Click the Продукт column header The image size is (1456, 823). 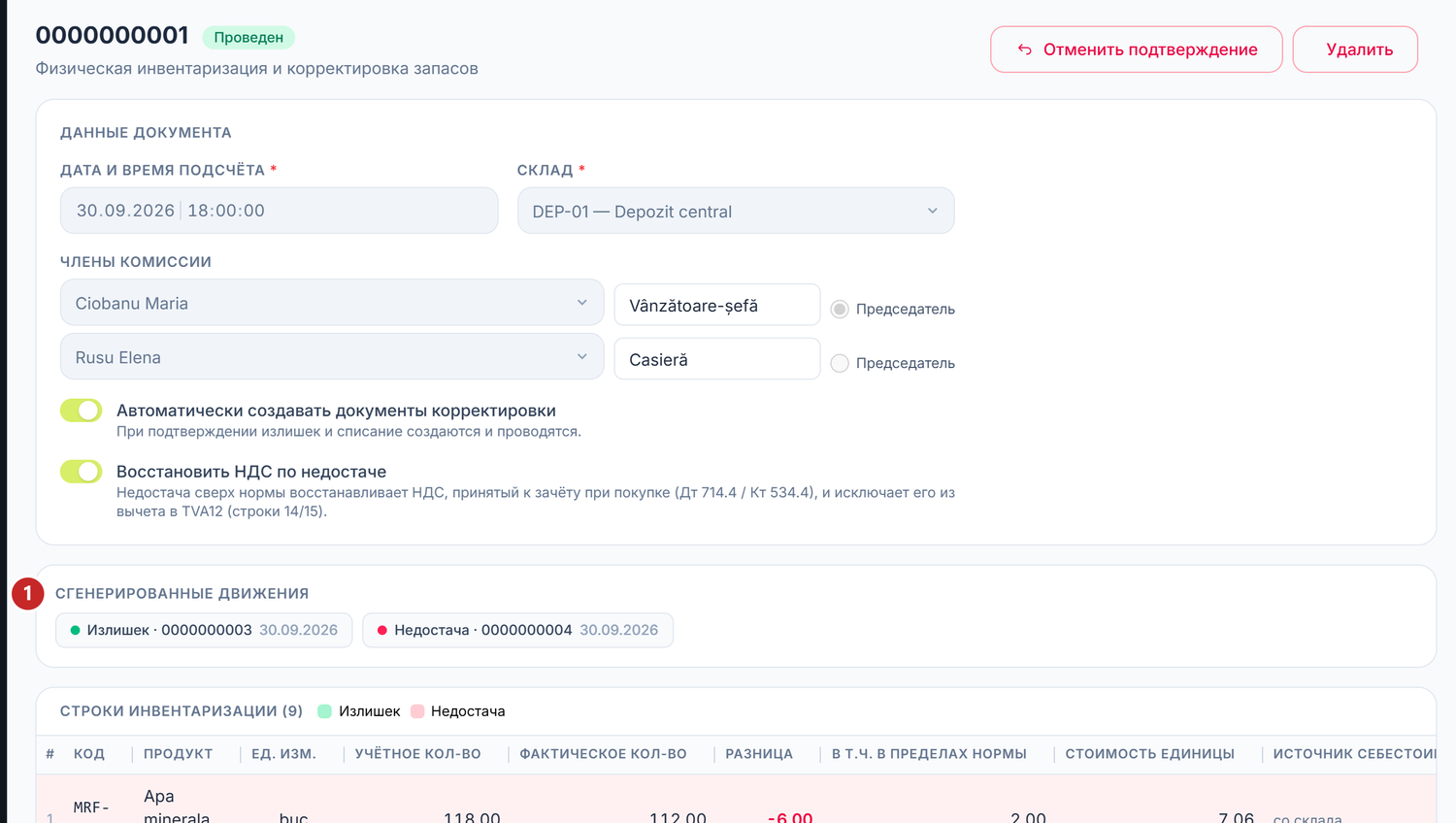[x=178, y=754]
